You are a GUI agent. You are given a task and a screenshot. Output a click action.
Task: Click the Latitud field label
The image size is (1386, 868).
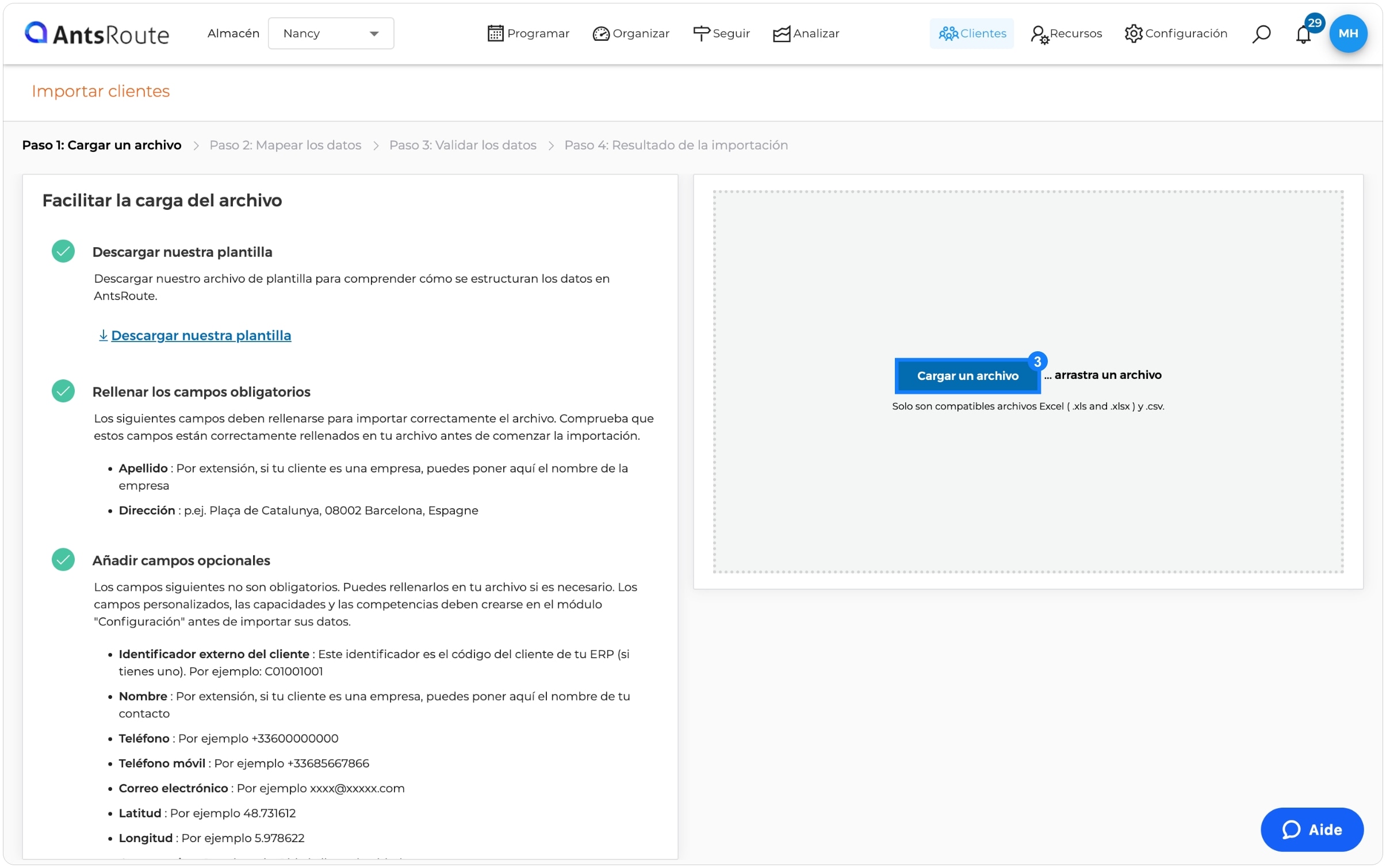tap(140, 813)
